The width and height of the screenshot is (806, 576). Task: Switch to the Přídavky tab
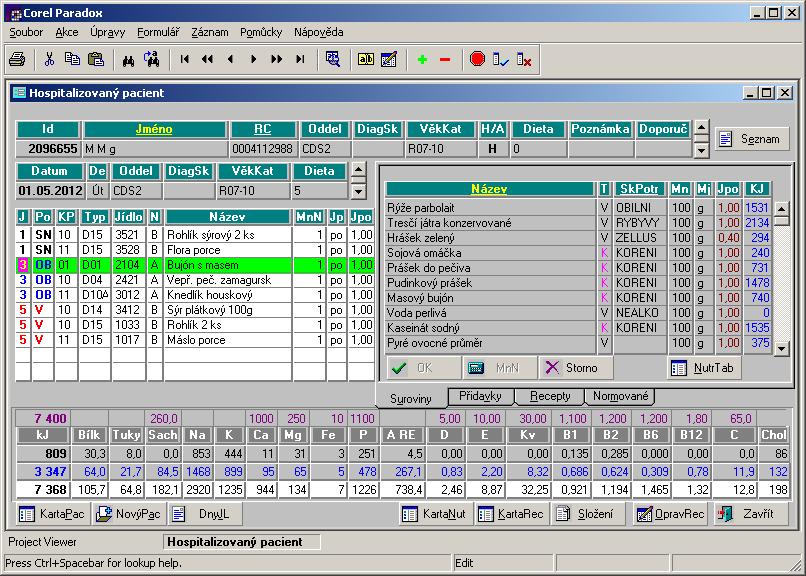pyautogui.click(x=480, y=396)
